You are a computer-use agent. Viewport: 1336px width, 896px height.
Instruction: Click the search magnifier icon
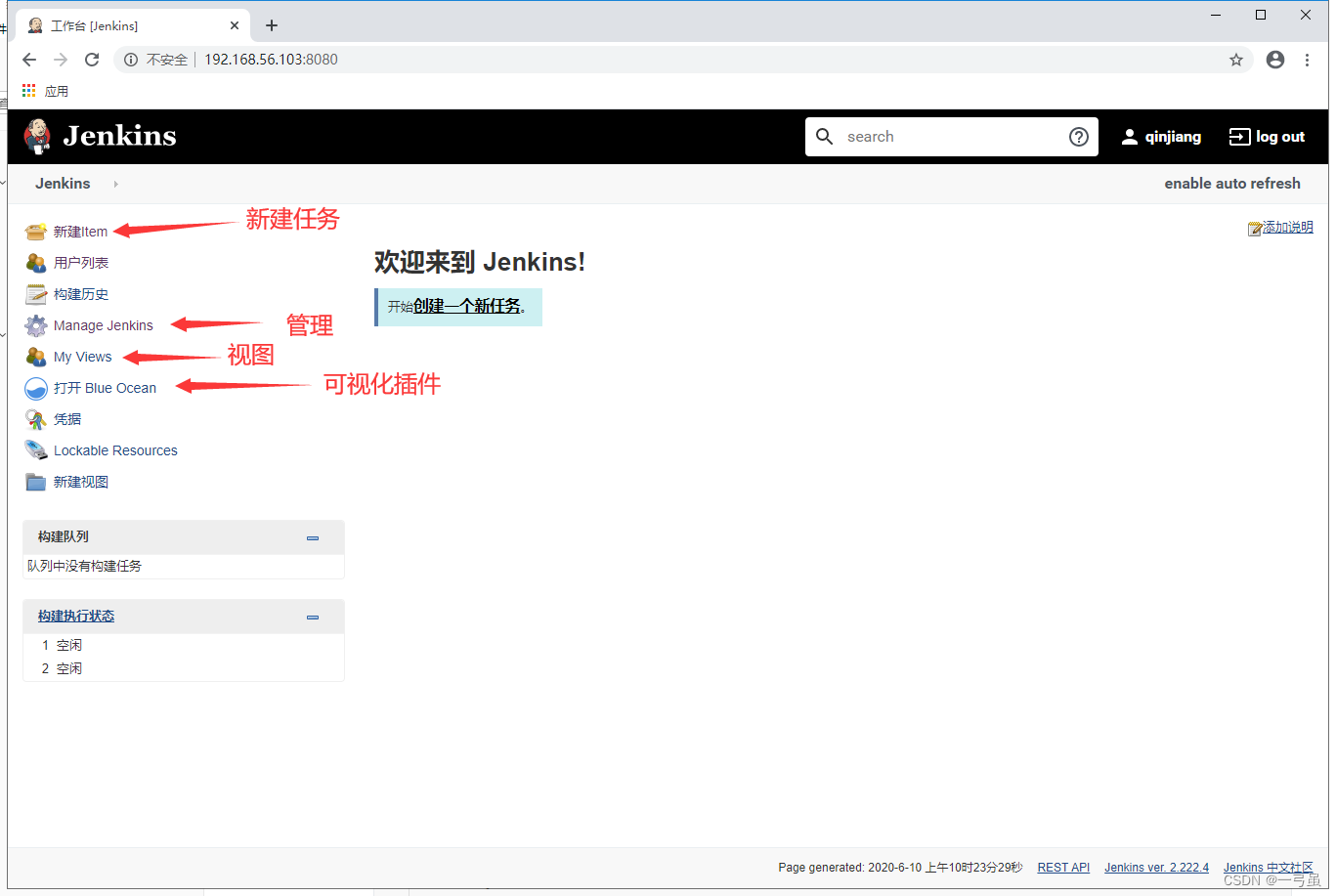click(x=825, y=137)
